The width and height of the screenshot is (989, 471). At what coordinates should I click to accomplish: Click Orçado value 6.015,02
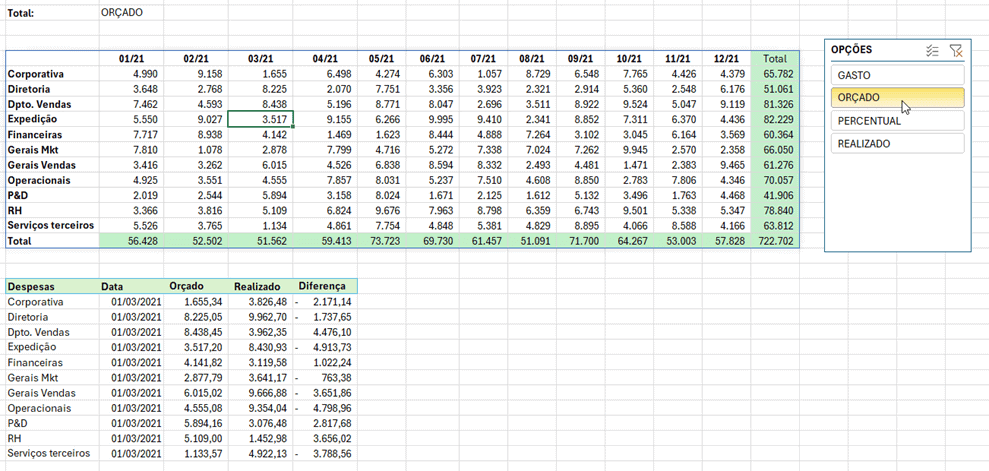point(196,392)
